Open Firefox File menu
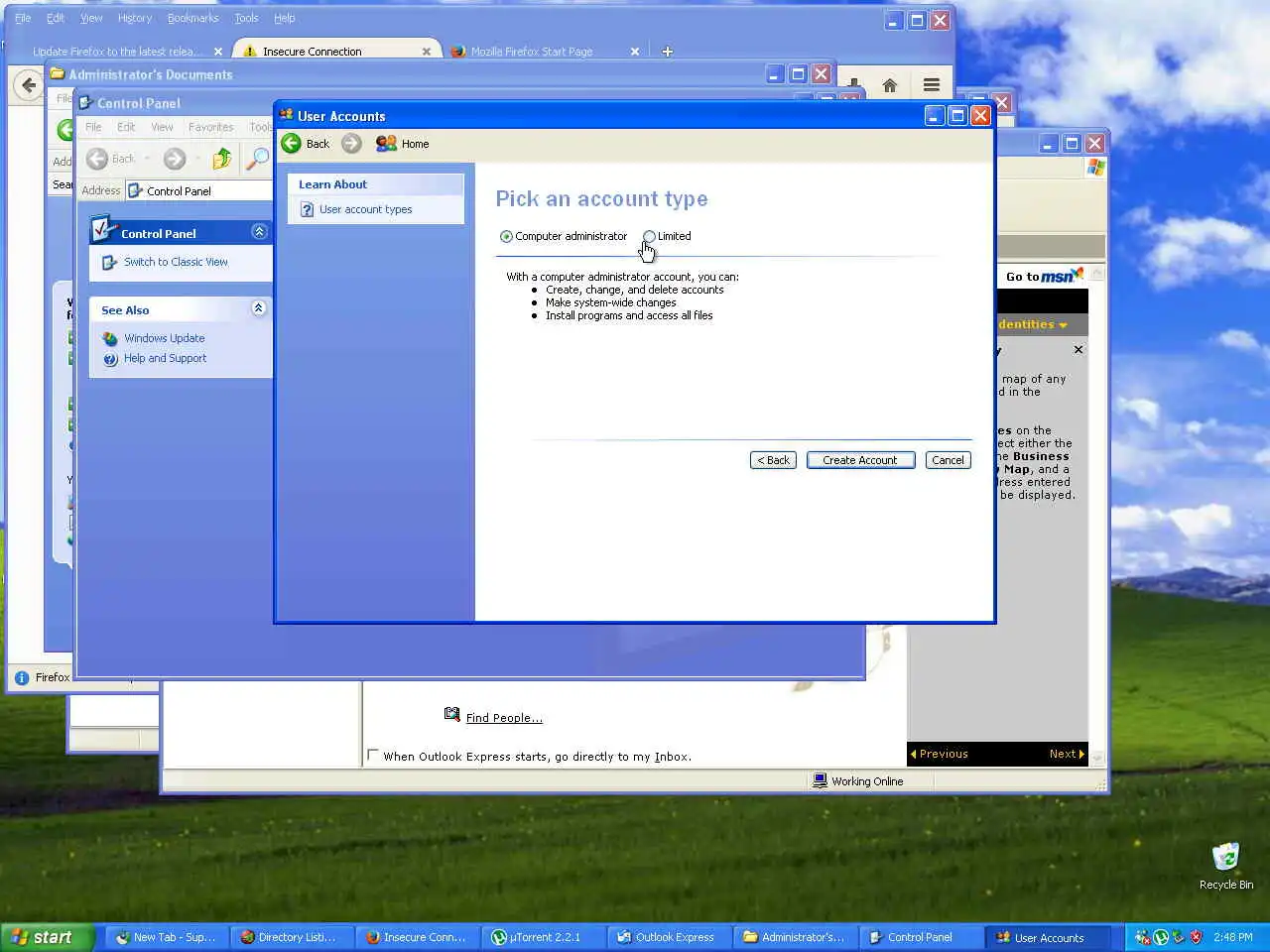 tap(23, 18)
